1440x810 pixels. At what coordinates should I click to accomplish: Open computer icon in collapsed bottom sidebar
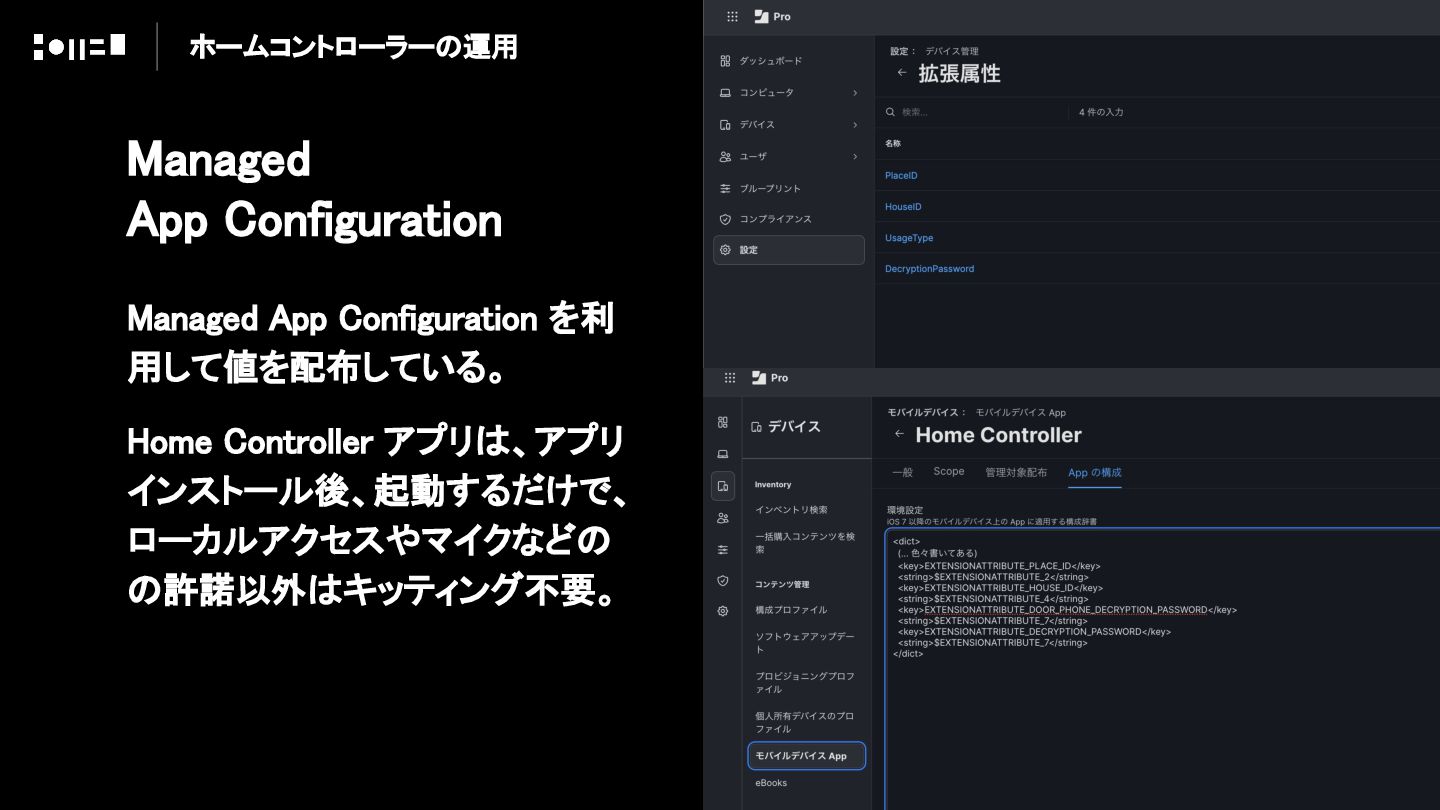tap(723, 454)
